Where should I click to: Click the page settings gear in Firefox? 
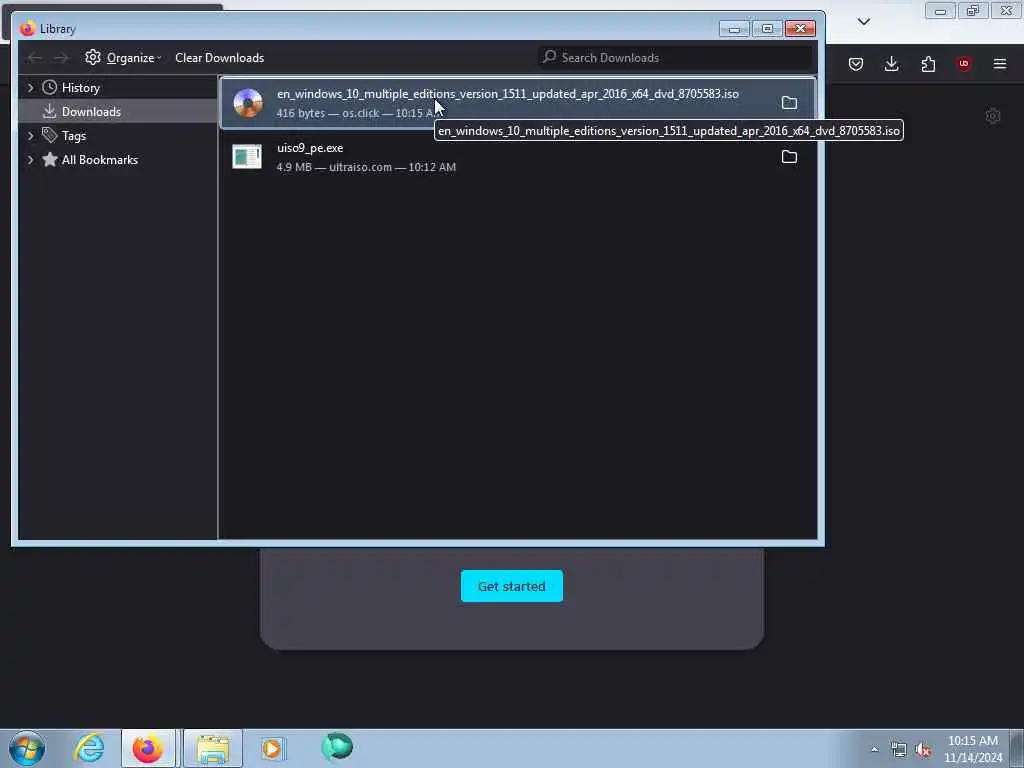(x=993, y=116)
